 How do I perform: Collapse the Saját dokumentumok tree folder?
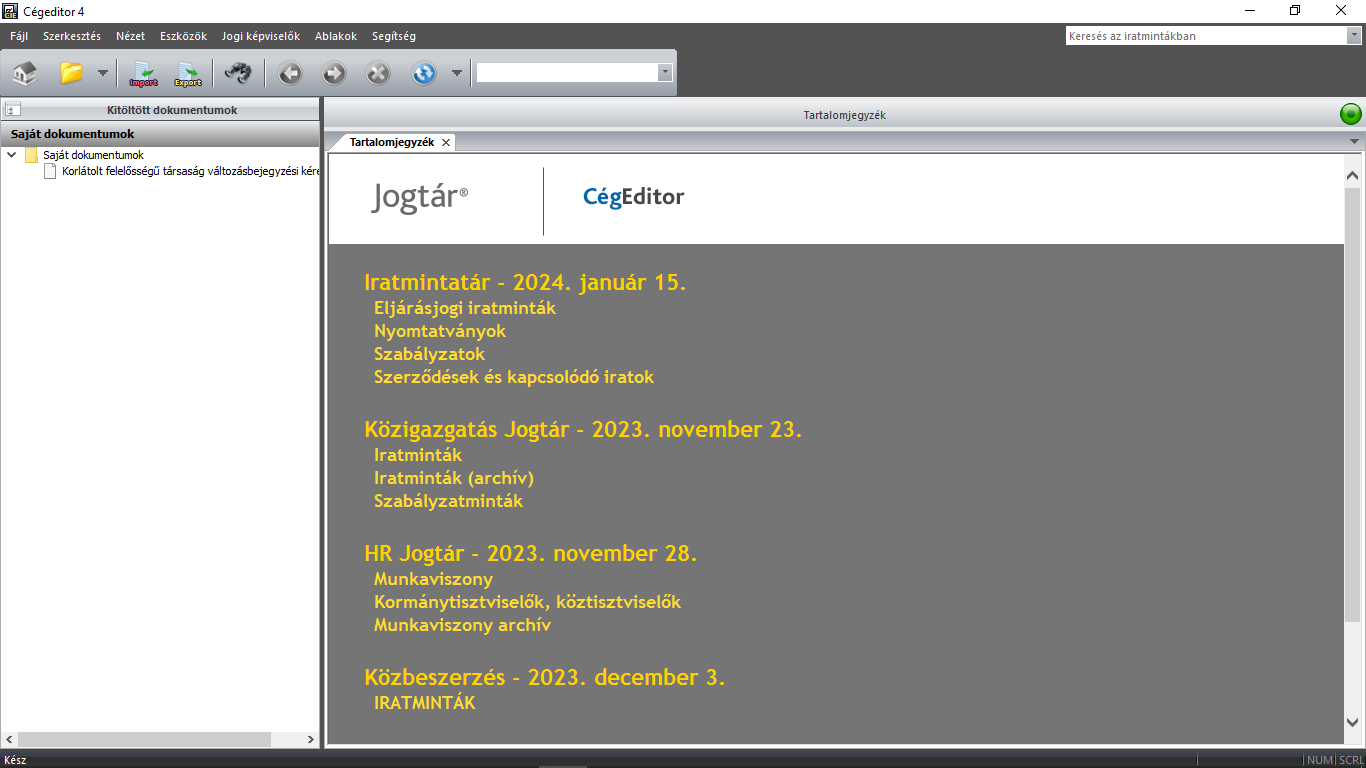[x=11, y=155]
